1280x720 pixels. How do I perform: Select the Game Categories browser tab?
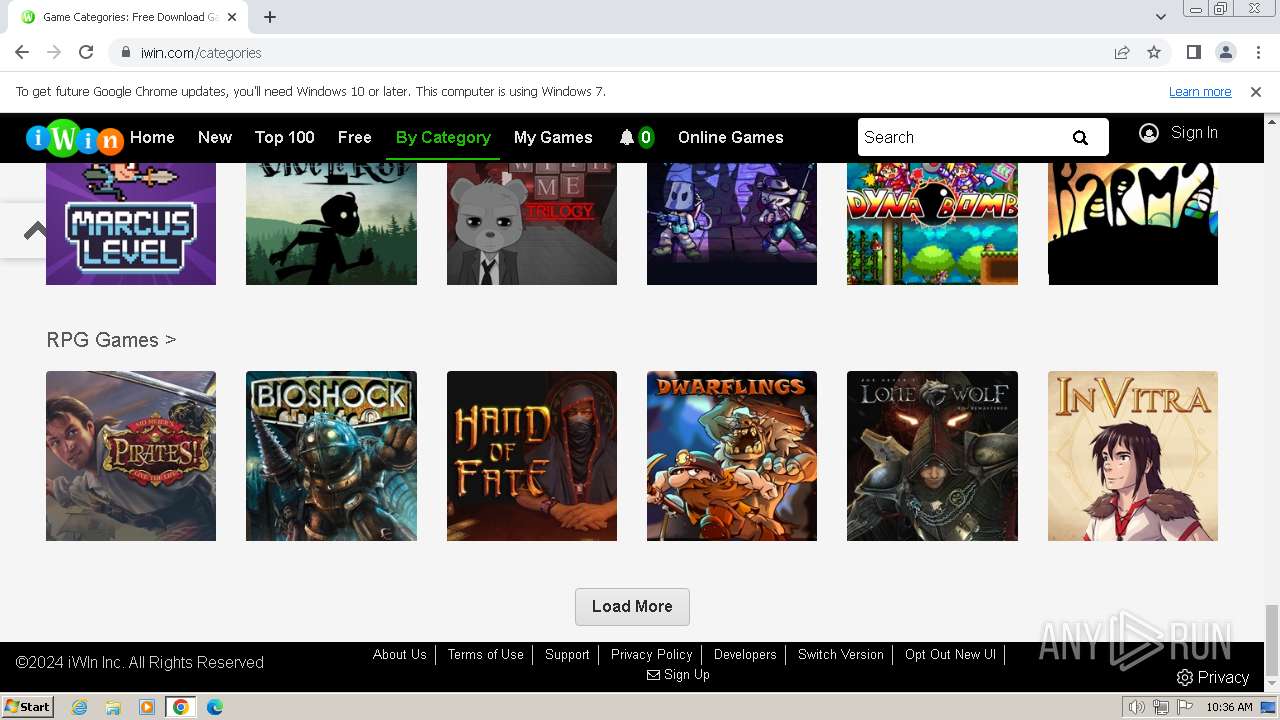pos(128,17)
